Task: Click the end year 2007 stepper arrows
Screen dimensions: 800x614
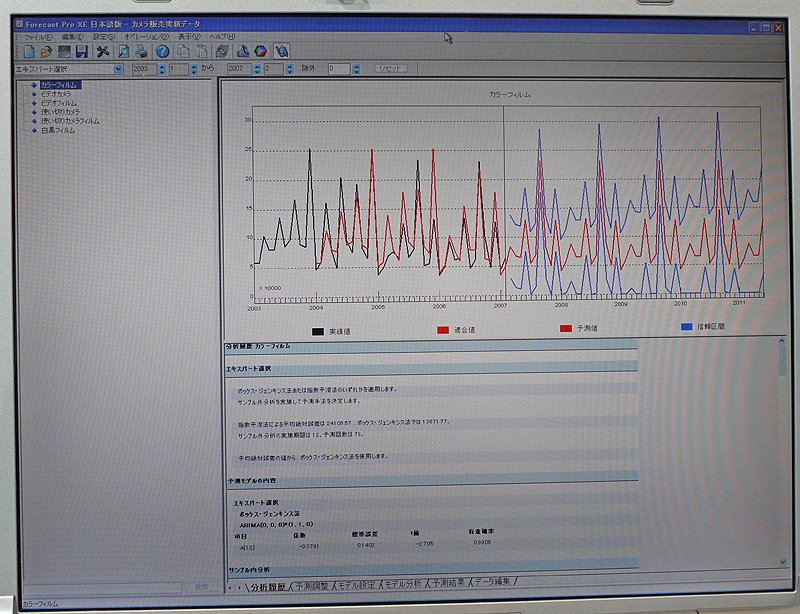Action: pos(257,69)
